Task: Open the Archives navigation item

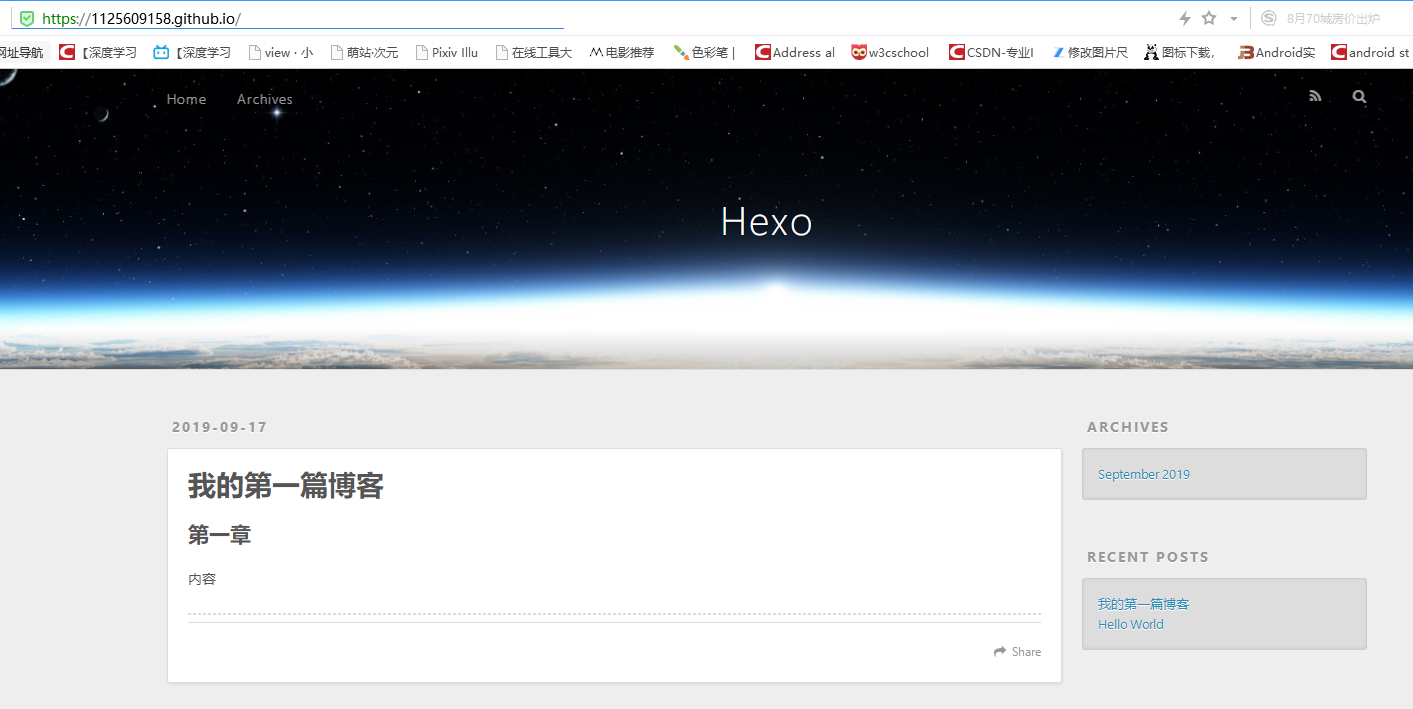Action: click(264, 98)
